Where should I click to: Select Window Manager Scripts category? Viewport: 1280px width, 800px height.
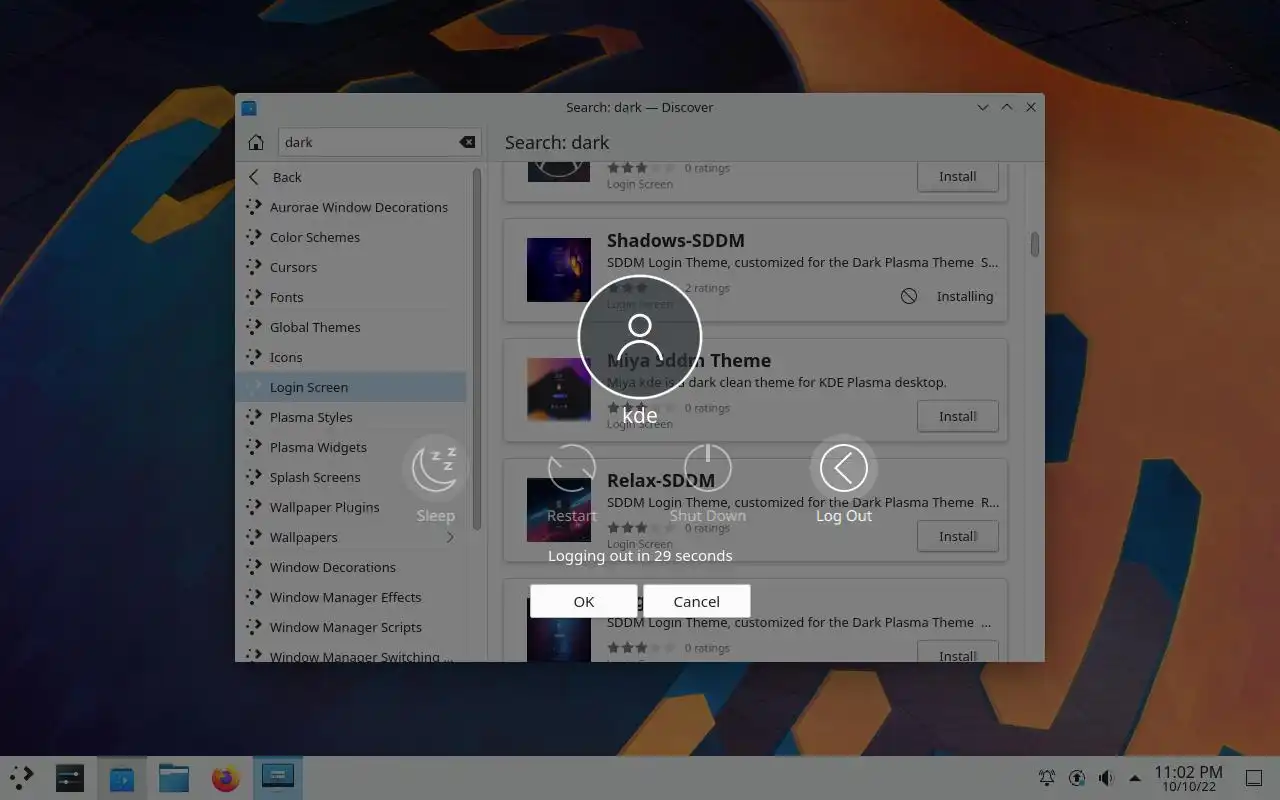click(x=351, y=627)
